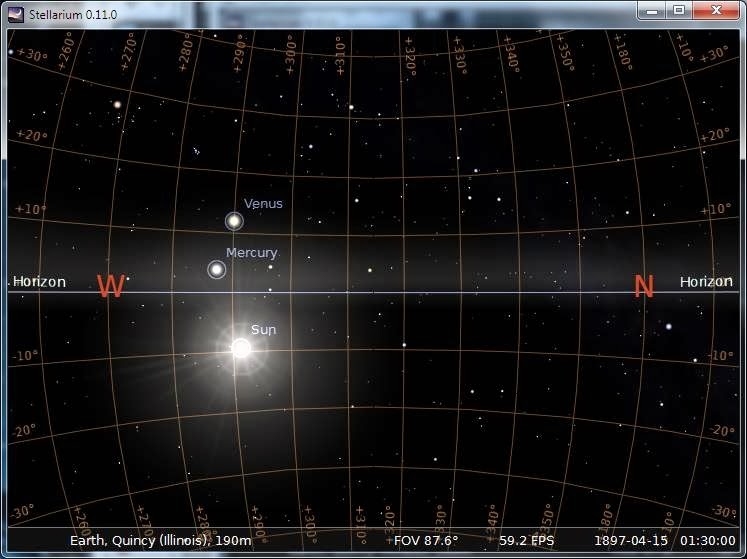Click the "-20°" altitude label on right edge
Image resolution: width=747 pixels, height=559 pixels.
pos(722,431)
